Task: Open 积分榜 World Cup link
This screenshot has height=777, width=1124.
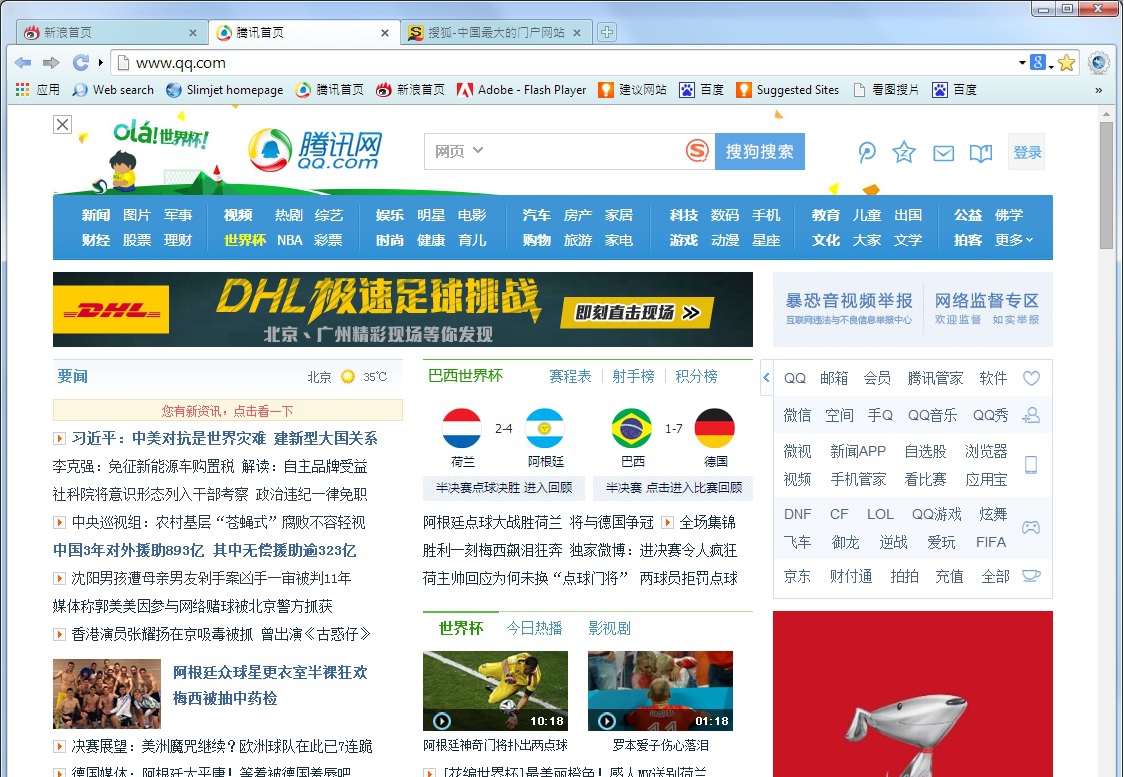Action: coord(696,376)
